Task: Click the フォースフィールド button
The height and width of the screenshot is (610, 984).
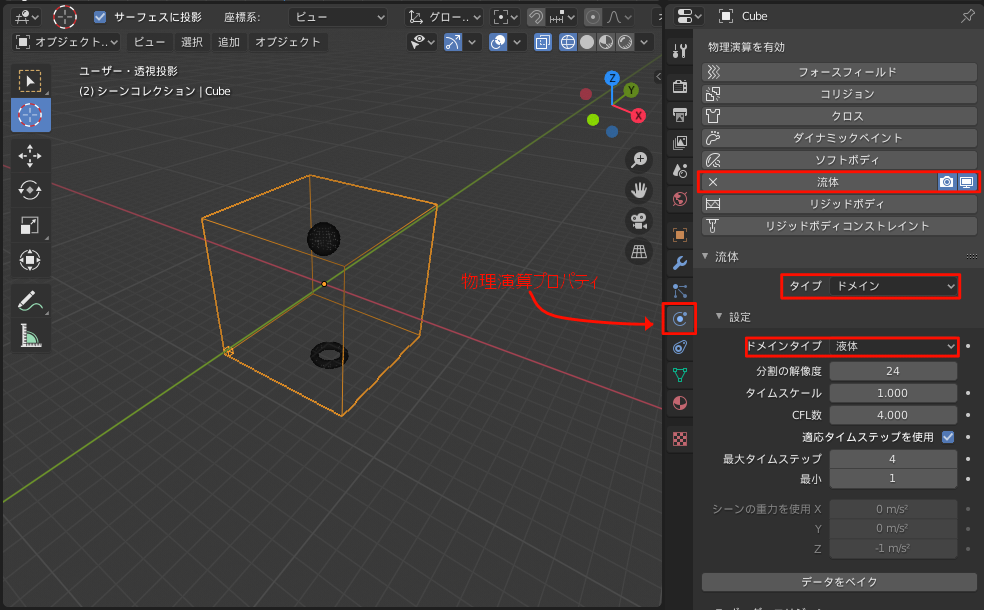Action: tap(839, 72)
